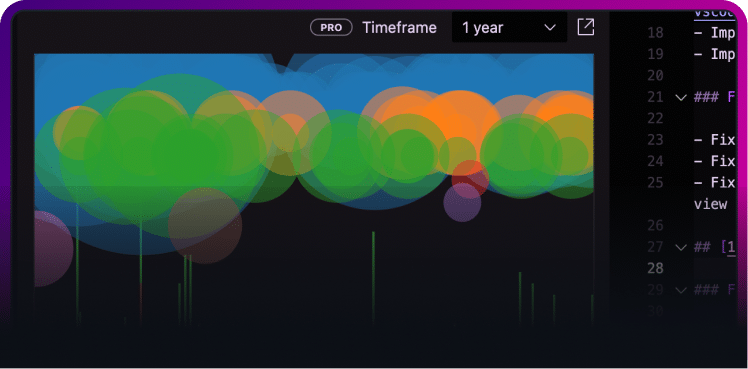Select line number 23 in the gutter

click(655, 140)
